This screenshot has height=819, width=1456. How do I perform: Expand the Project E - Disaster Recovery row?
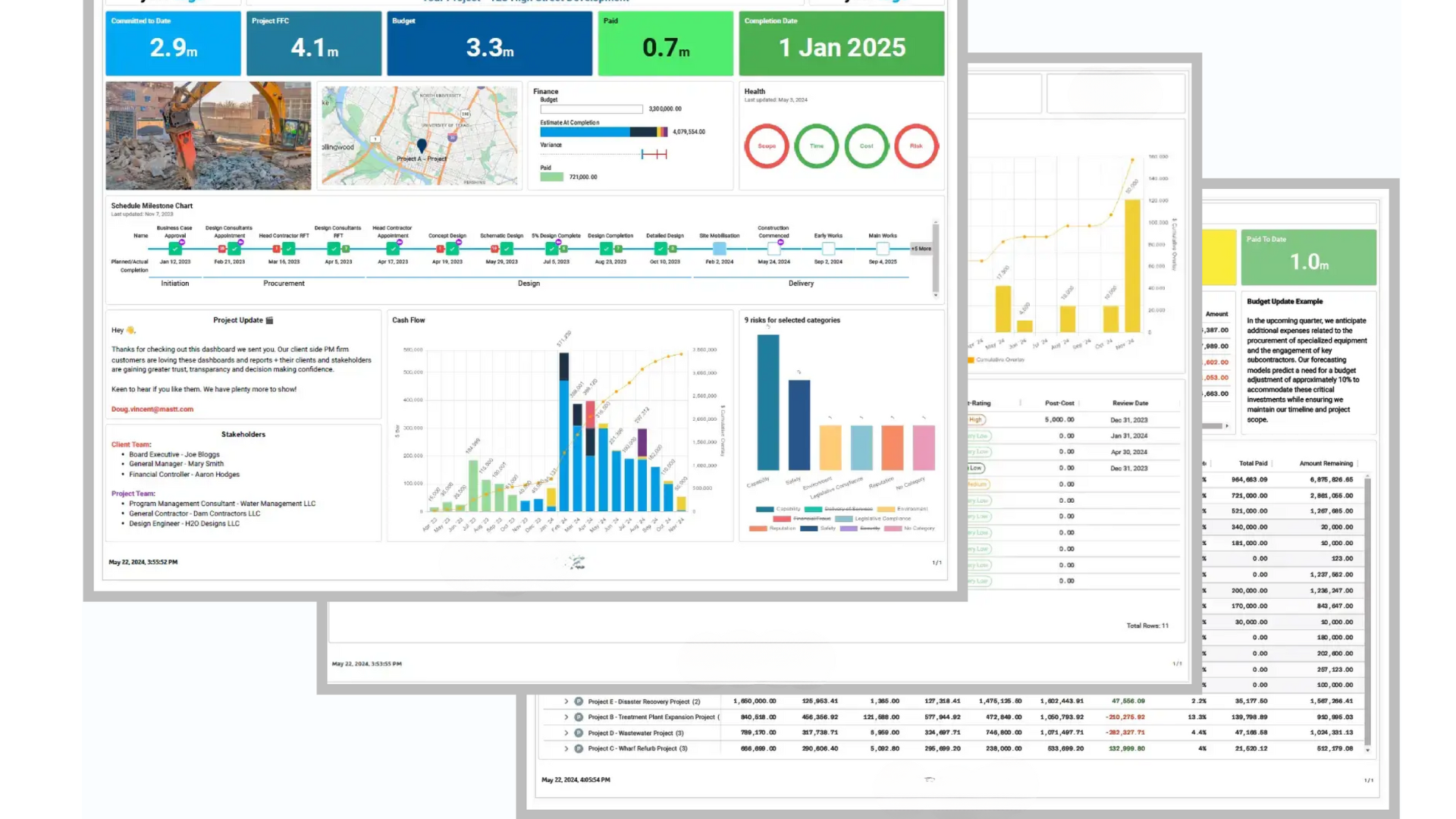(566, 701)
